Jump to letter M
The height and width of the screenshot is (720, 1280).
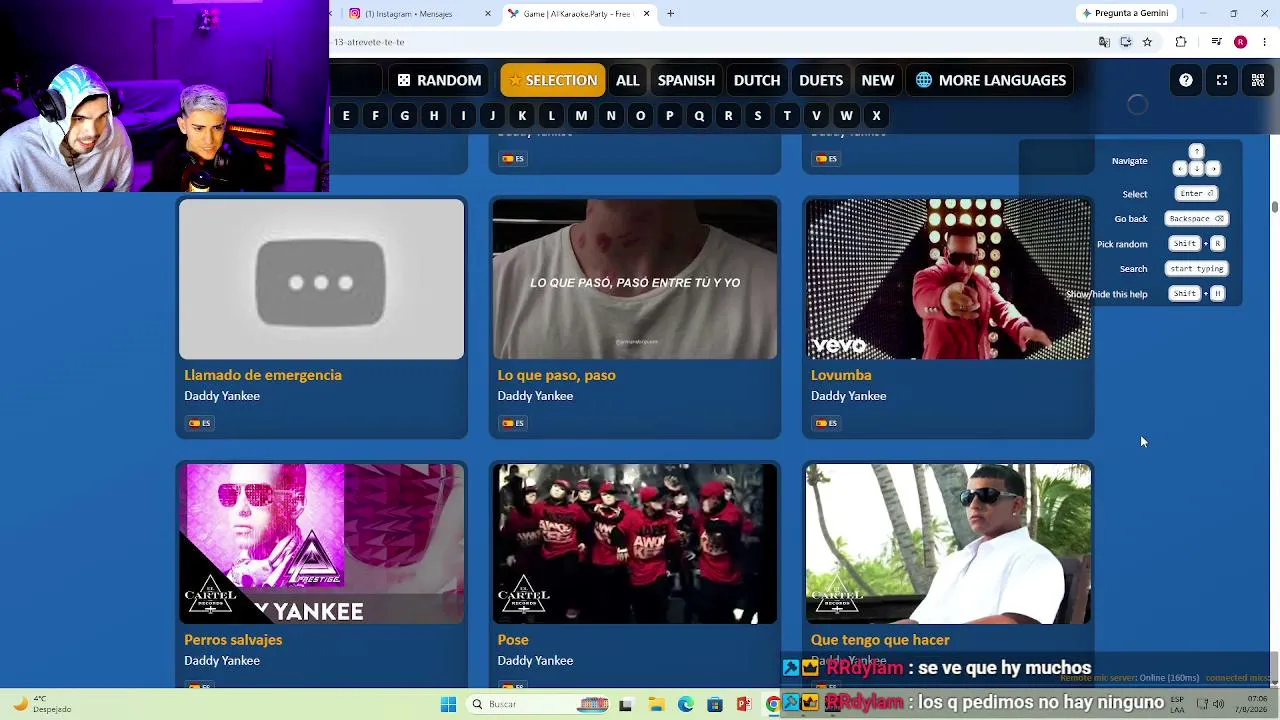tap(581, 116)
